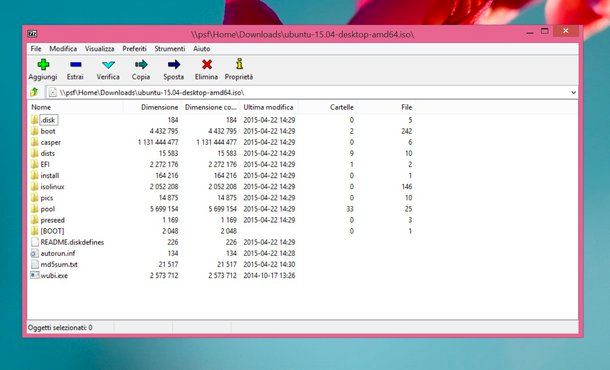Sort by Dimensione co... column header

click(x=210, y=107)
